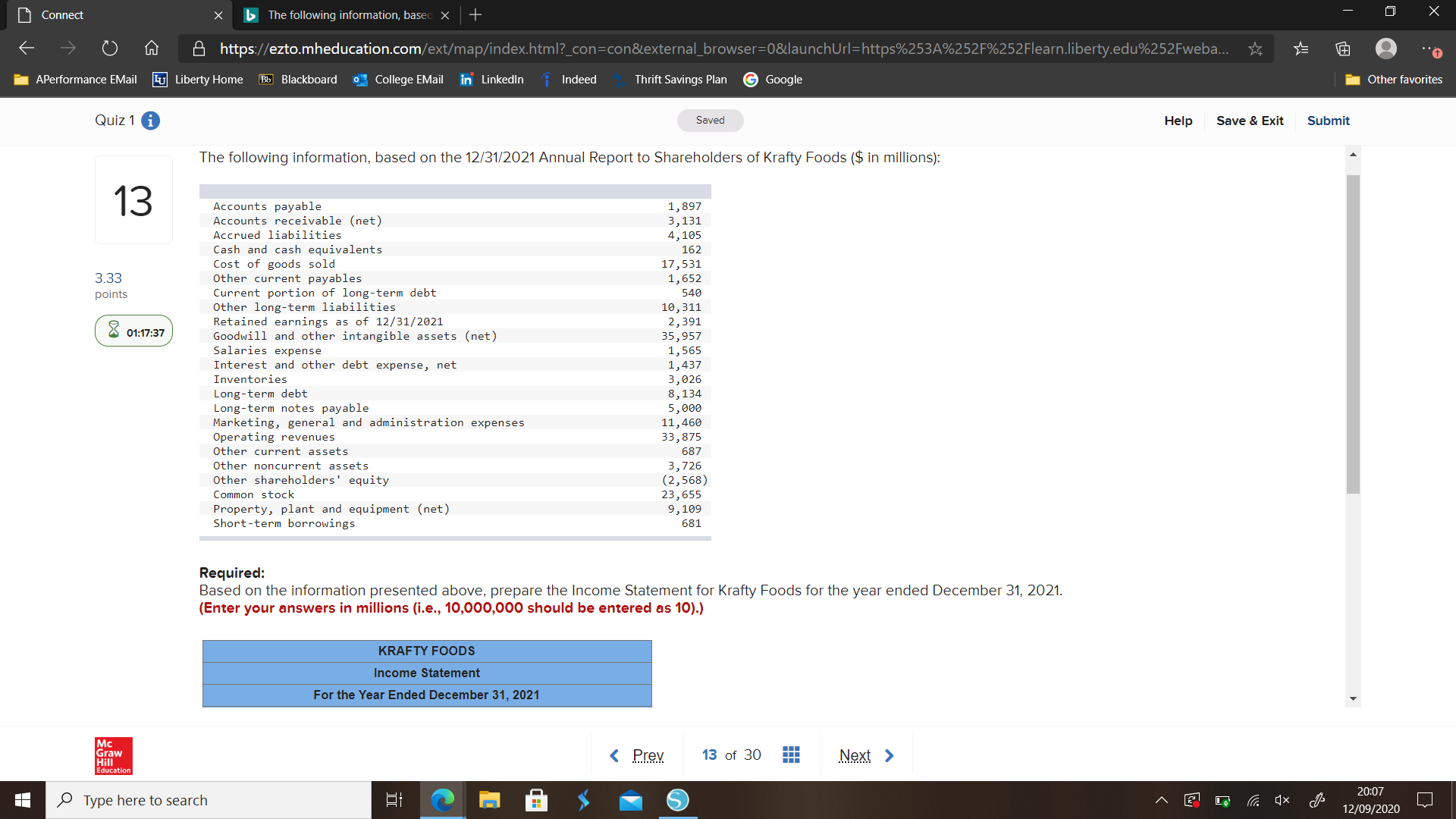Show hidden system tray icons
Image resolution: width=1456 pixels, height=819 pixels.
pos(1161,800)
